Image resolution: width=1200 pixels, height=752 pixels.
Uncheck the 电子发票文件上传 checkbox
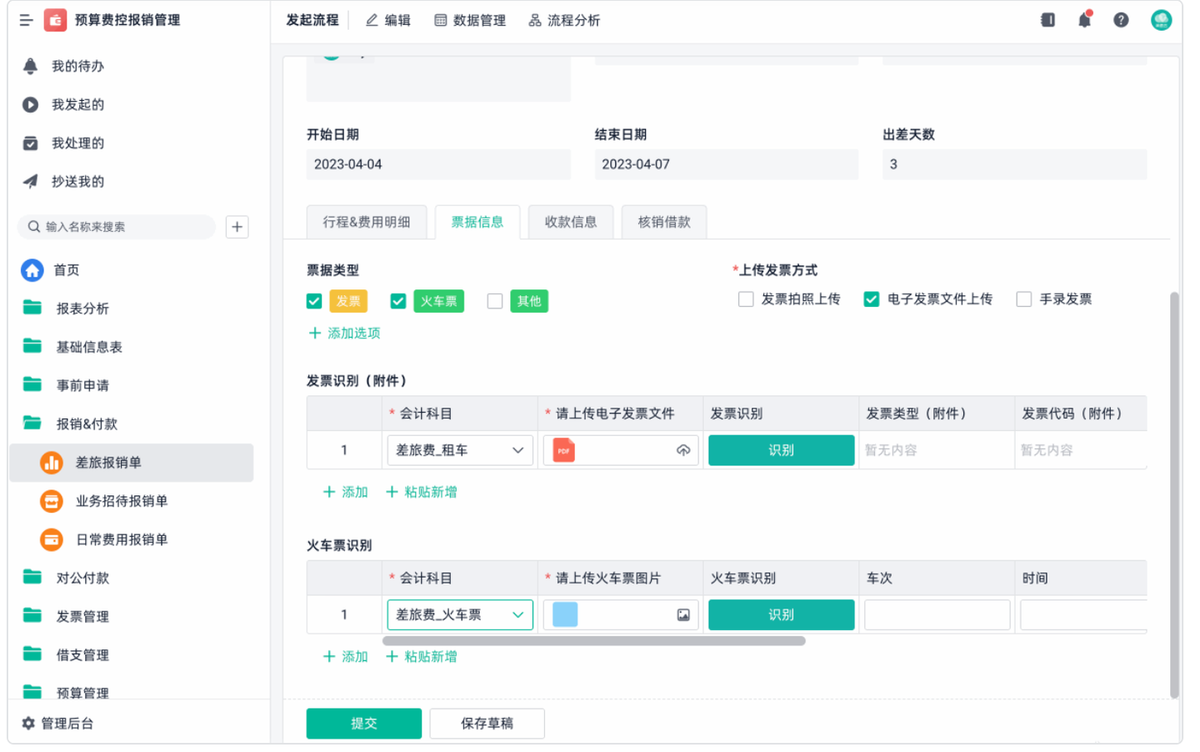point(871,299)
